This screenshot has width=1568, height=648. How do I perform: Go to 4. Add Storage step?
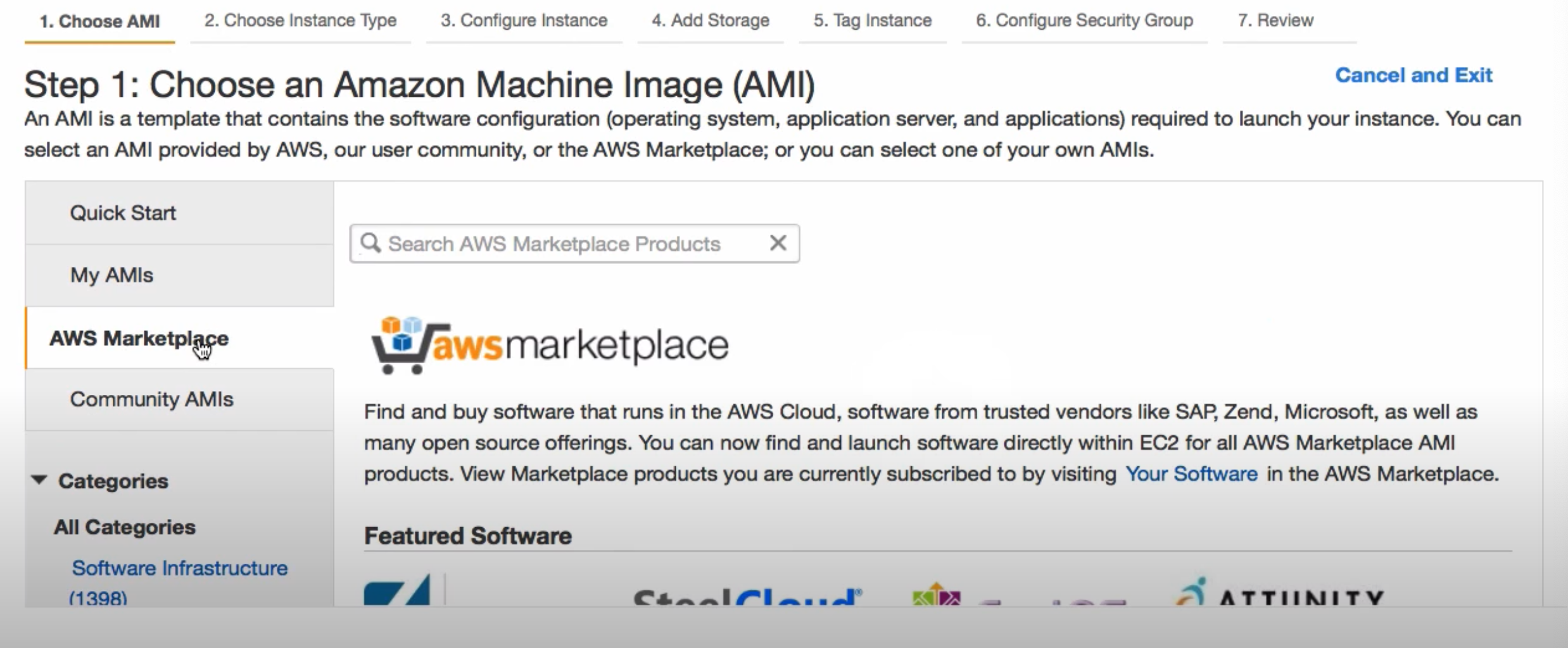point(711,20)
